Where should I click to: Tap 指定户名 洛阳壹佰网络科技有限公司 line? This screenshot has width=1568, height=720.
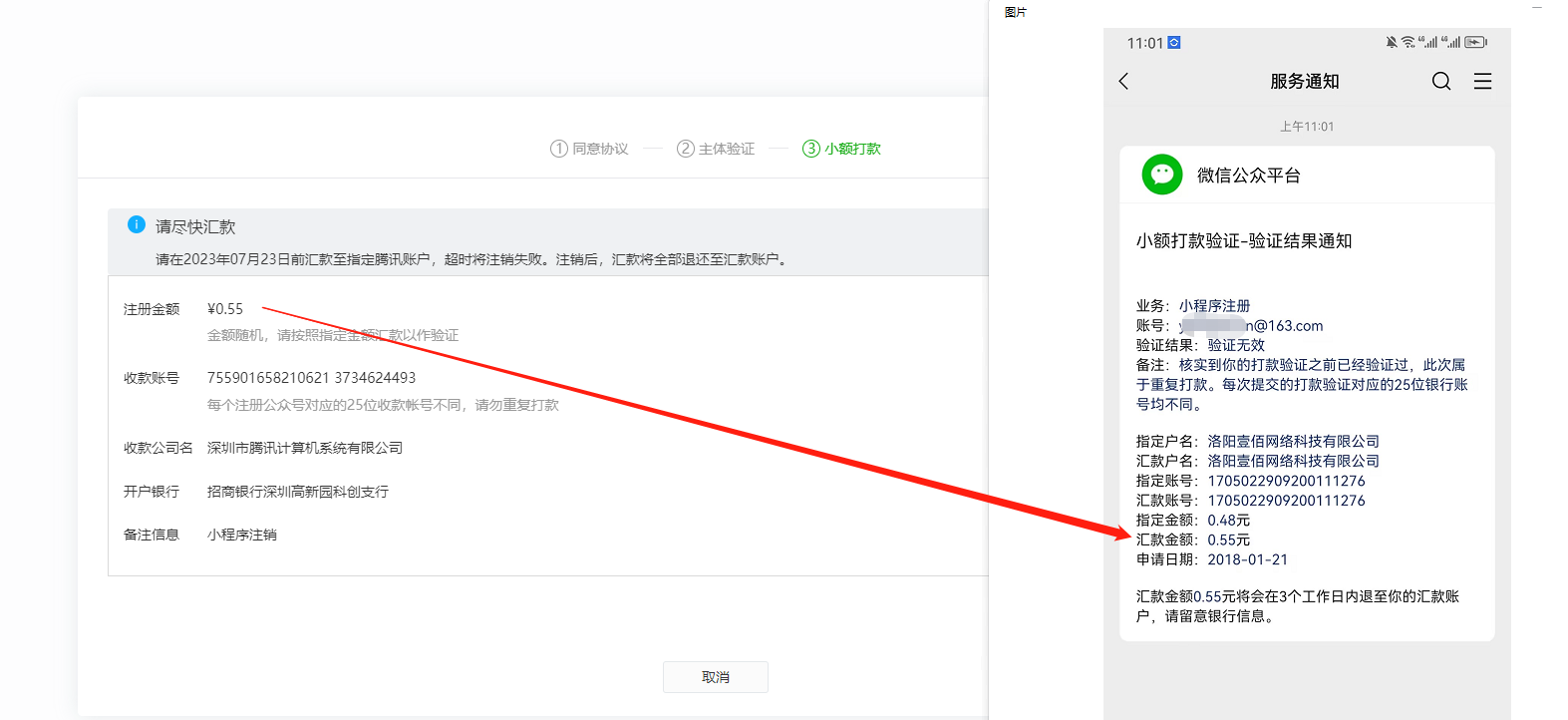click(x=1258, y=441)
